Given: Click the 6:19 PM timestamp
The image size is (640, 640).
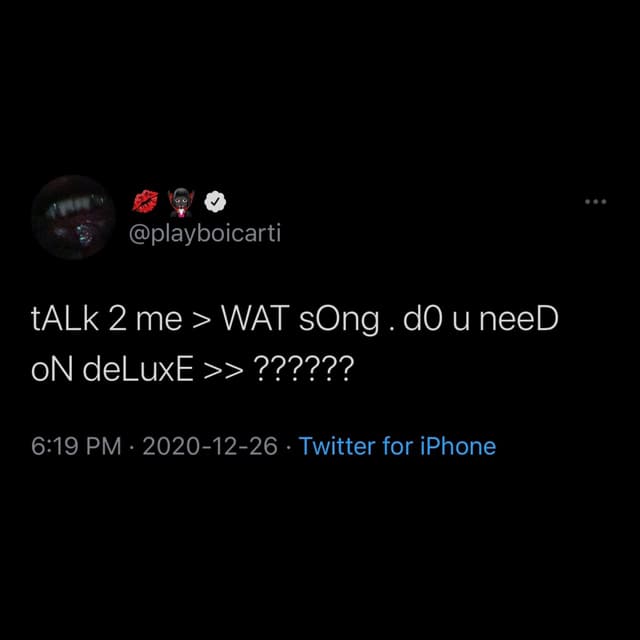Looking at the screenshot, I should [76, 446].
